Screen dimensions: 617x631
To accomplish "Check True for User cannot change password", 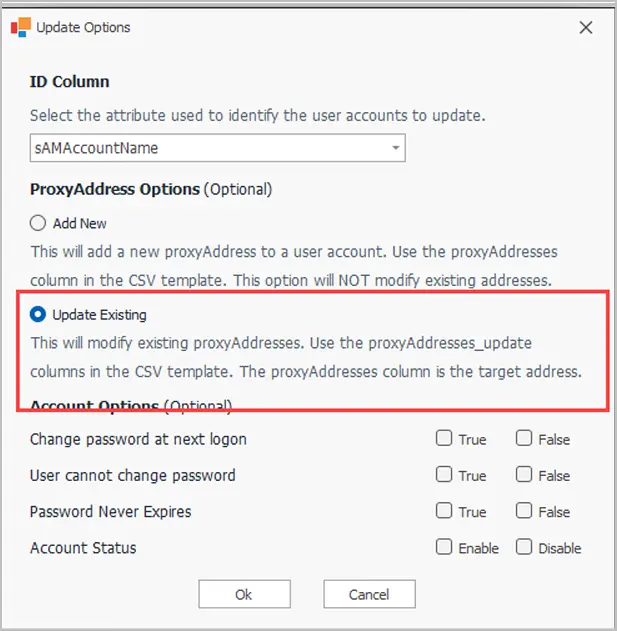I will click(444, 474).
